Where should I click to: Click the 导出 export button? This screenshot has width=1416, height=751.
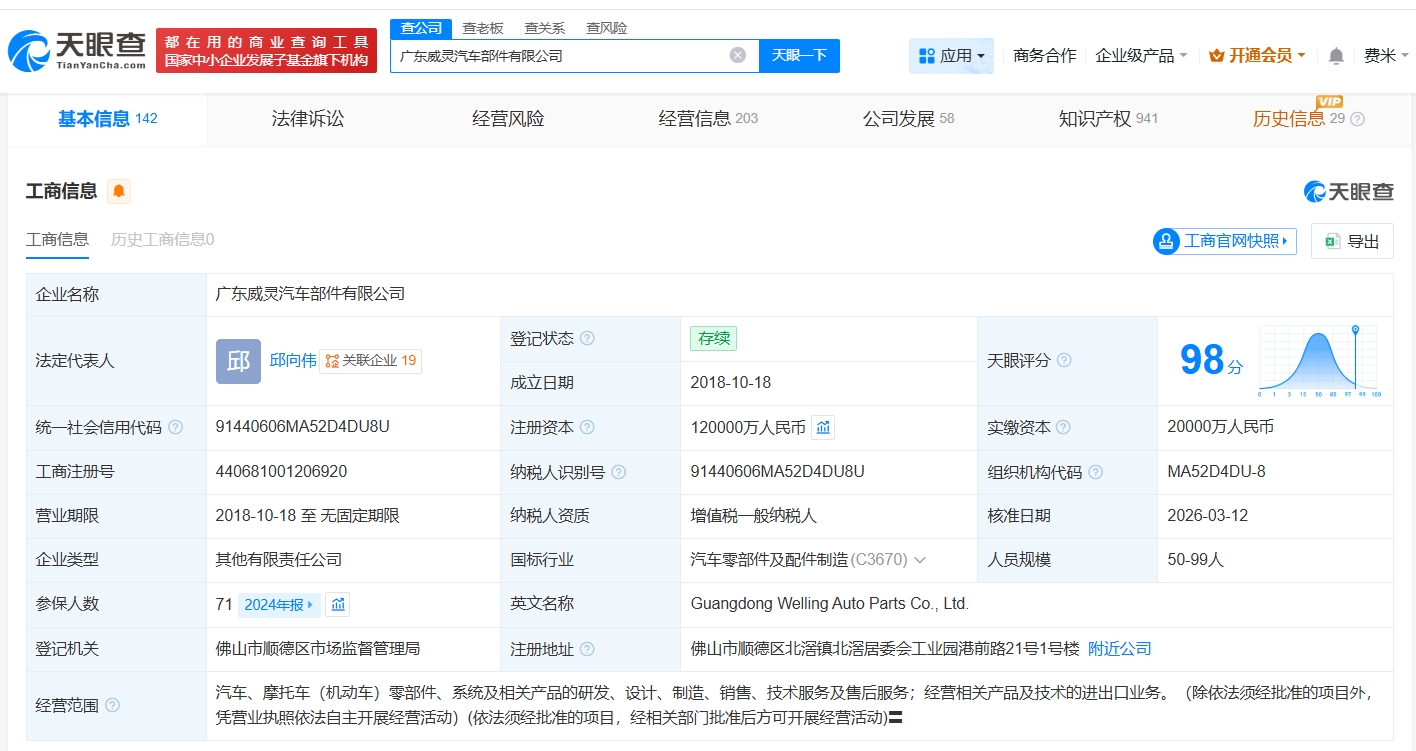pyautogui.click(x=1352, y=241)
